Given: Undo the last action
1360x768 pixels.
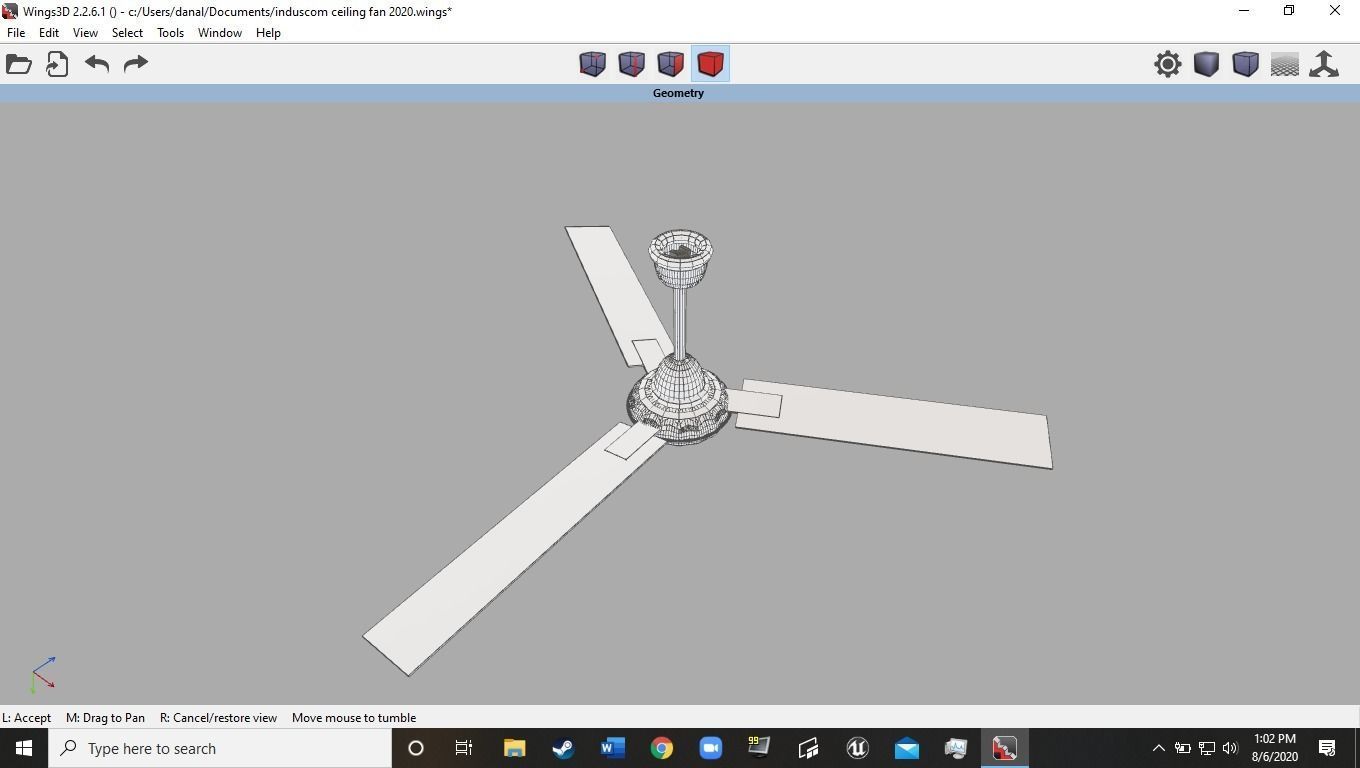Looking at the screenshot, I should coord(97,64).
